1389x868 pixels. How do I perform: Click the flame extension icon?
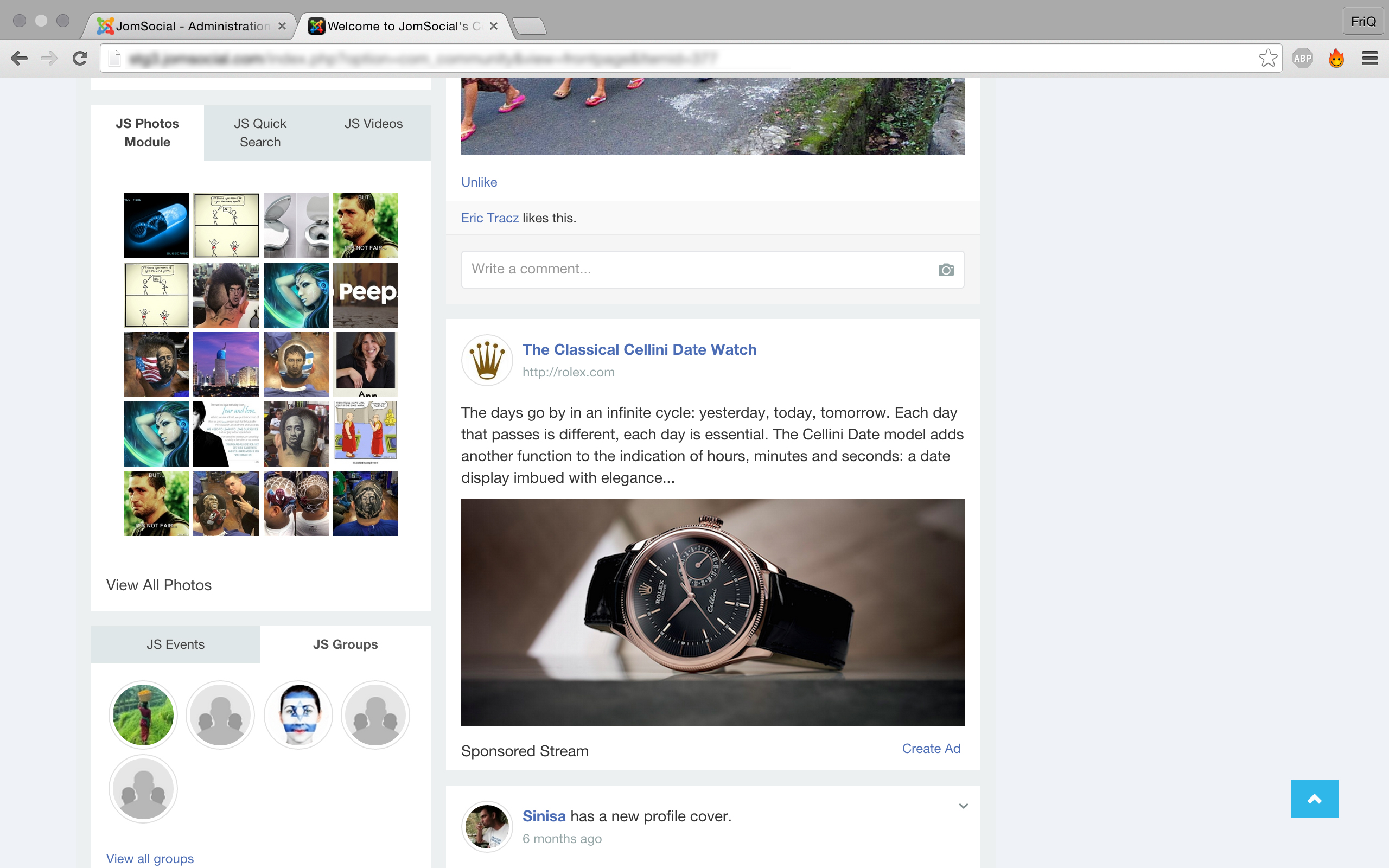1336,58
